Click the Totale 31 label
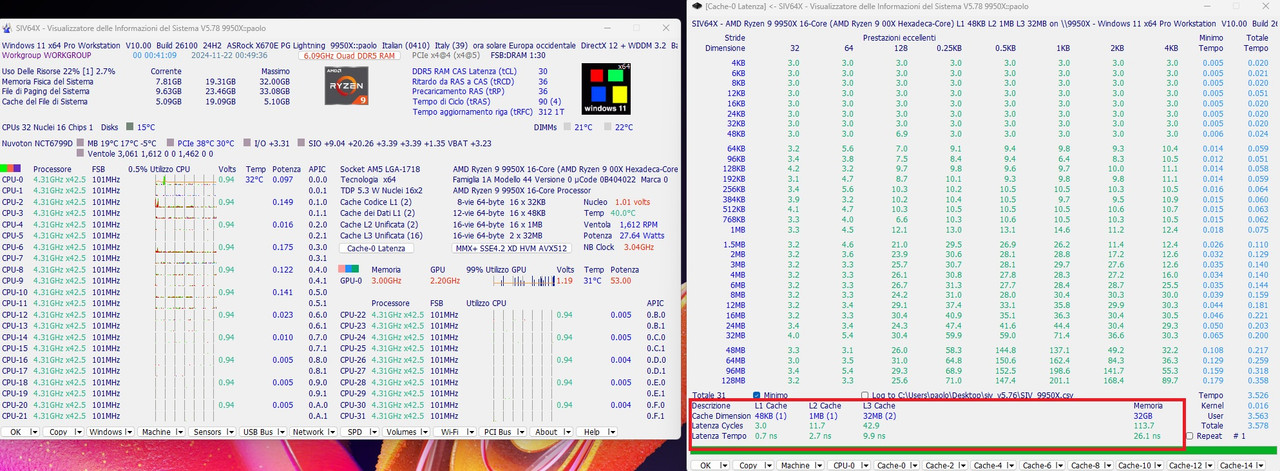 point(708,395)
